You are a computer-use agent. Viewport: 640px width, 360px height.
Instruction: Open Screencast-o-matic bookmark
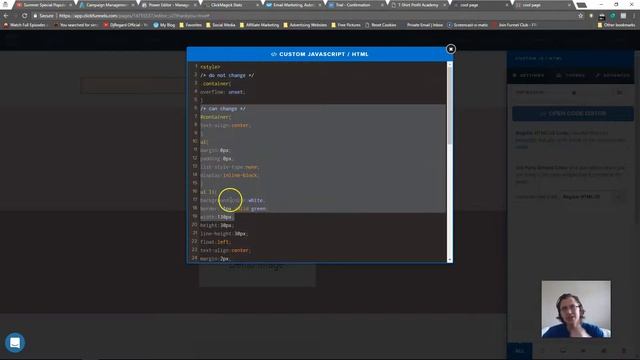tap(467, 25)
